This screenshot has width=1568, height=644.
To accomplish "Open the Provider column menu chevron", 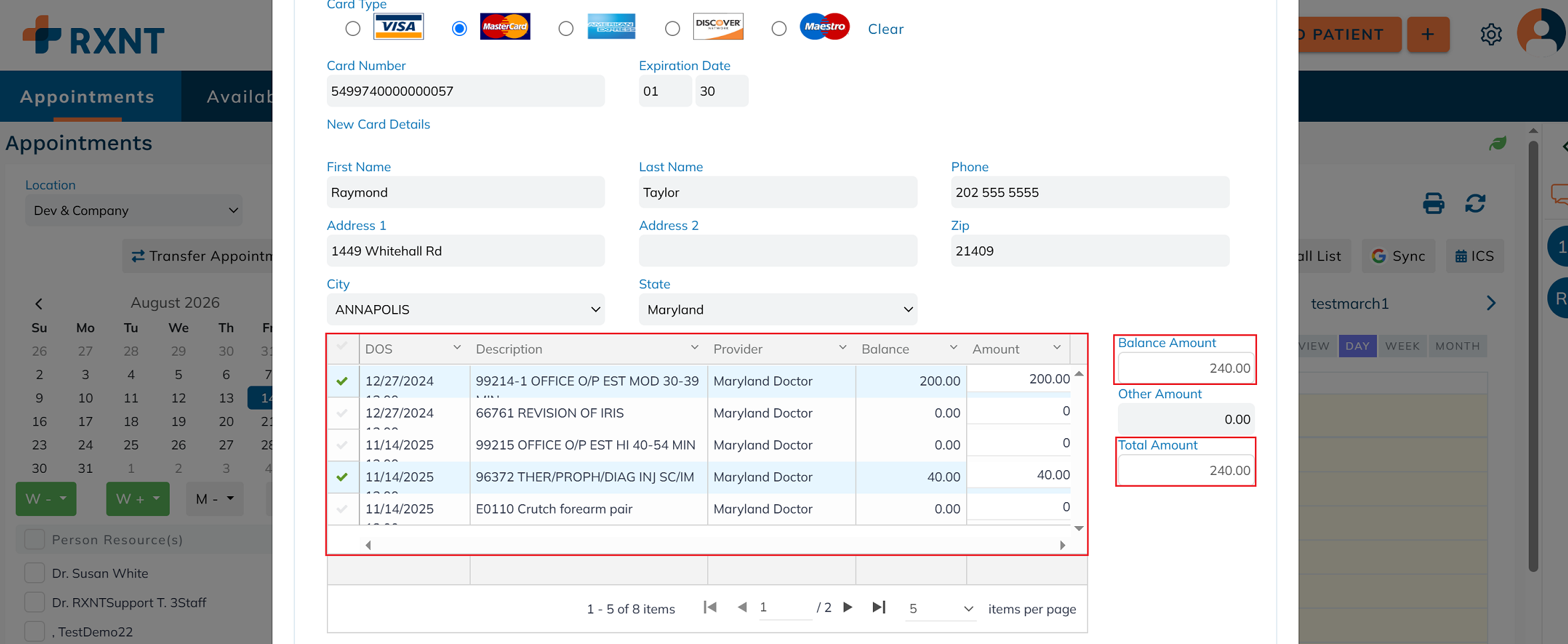I will [842, 348].
